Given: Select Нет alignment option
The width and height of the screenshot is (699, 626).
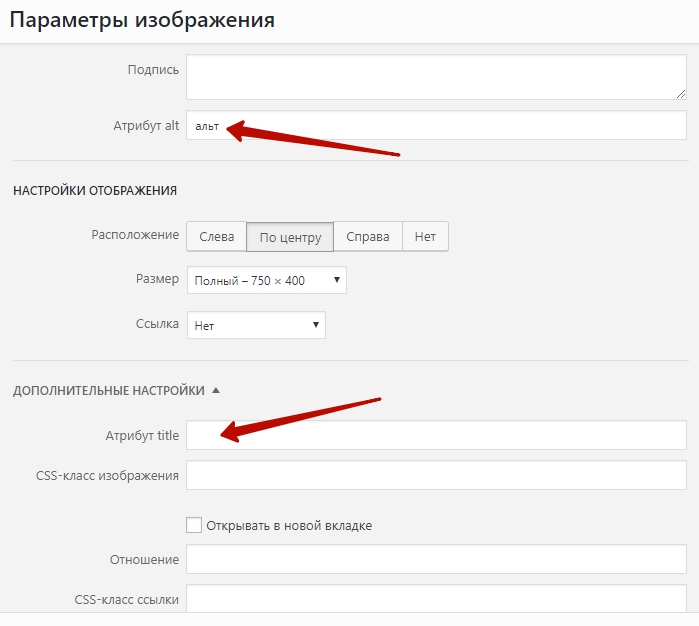Looking at the screenshot, I should pos(425,237).
